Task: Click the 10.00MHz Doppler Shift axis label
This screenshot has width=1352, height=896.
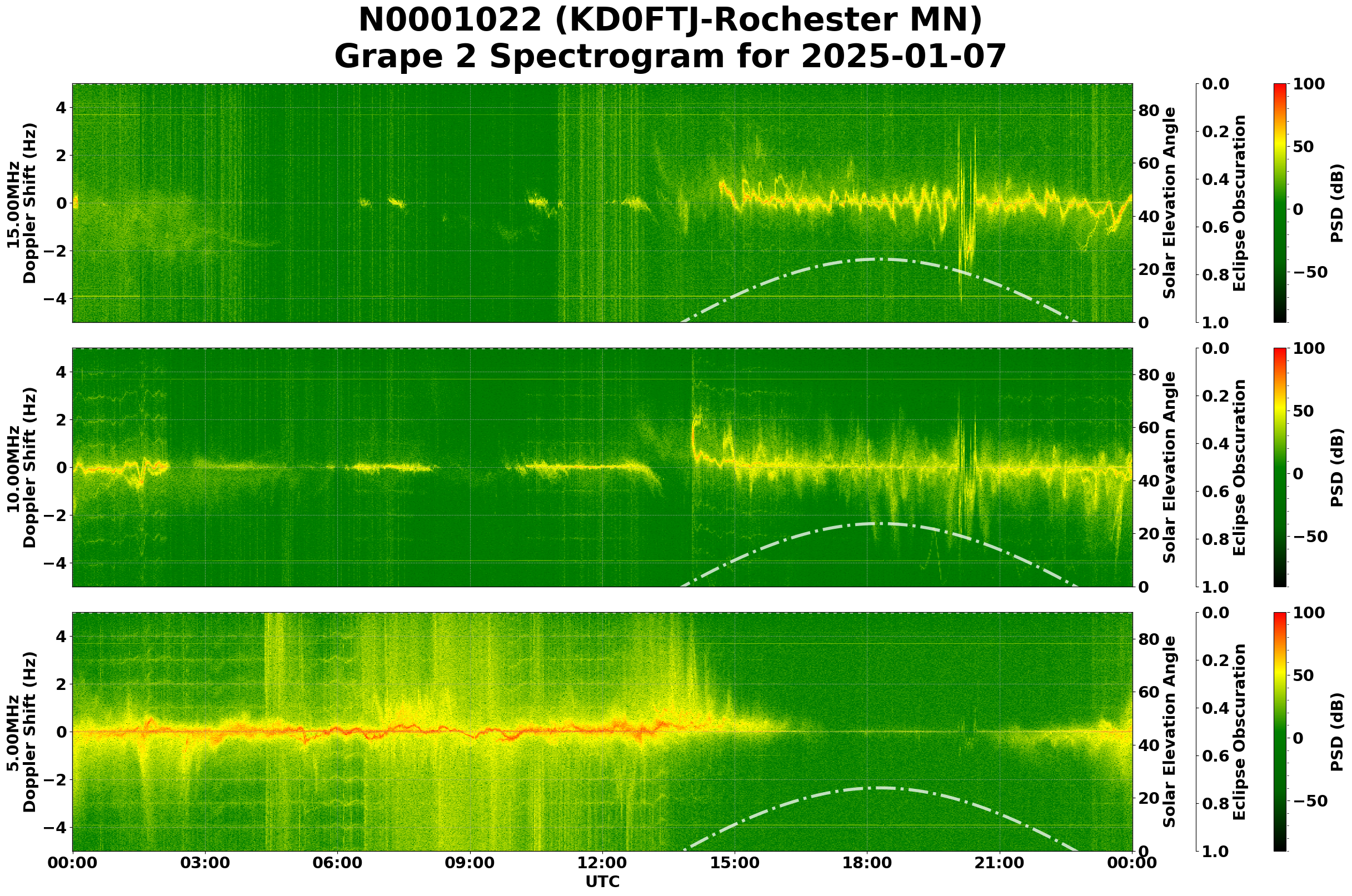Action: point(22,467)
